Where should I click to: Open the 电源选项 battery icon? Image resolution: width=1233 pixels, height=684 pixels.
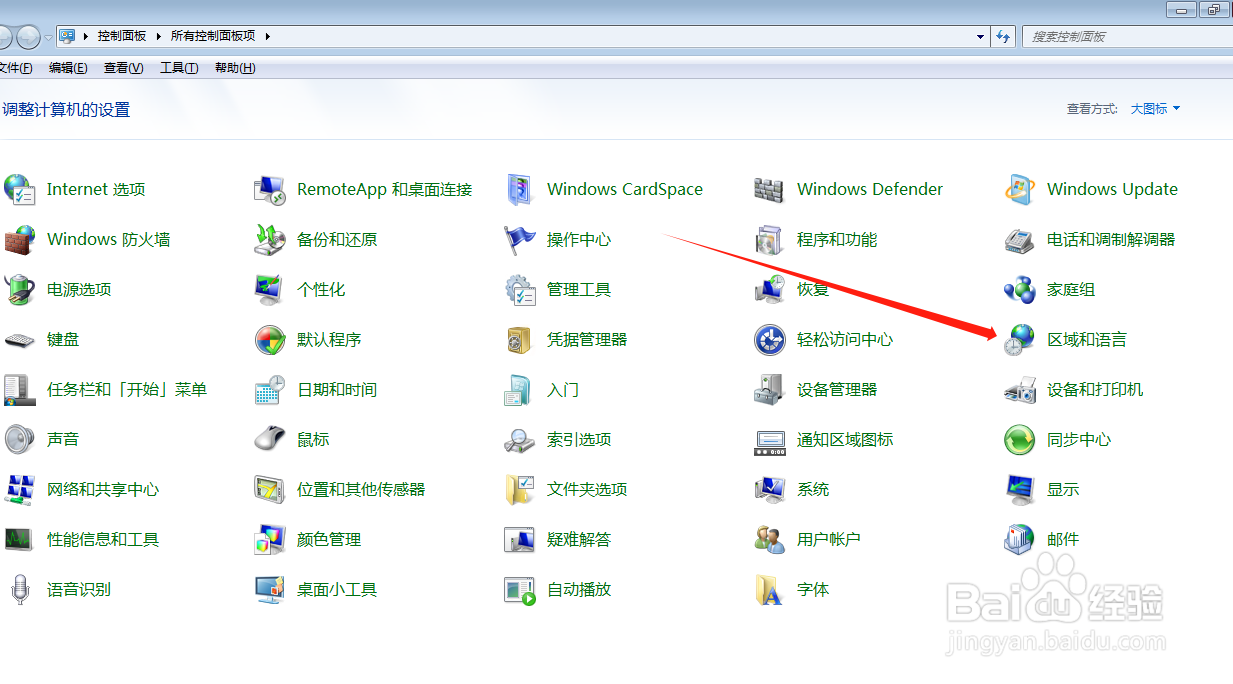pos(19,289)
